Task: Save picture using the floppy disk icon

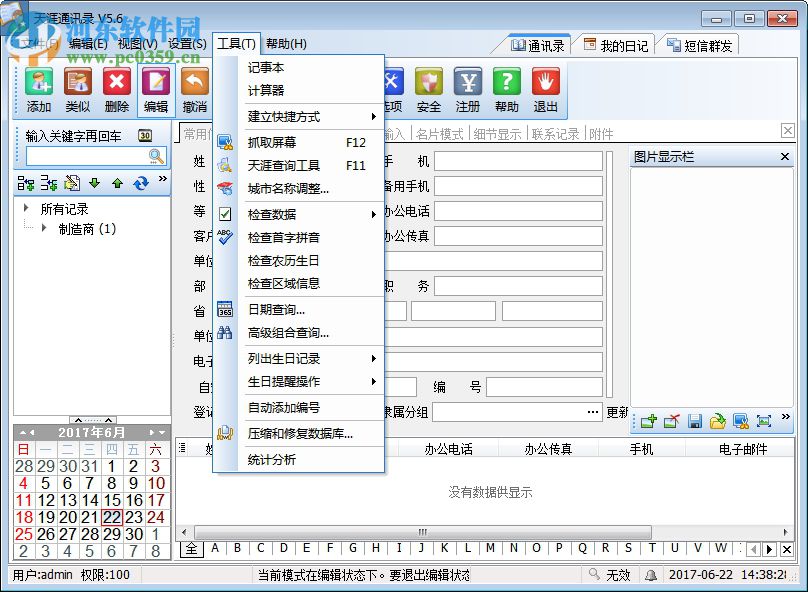Action: [x=694, y=421]
